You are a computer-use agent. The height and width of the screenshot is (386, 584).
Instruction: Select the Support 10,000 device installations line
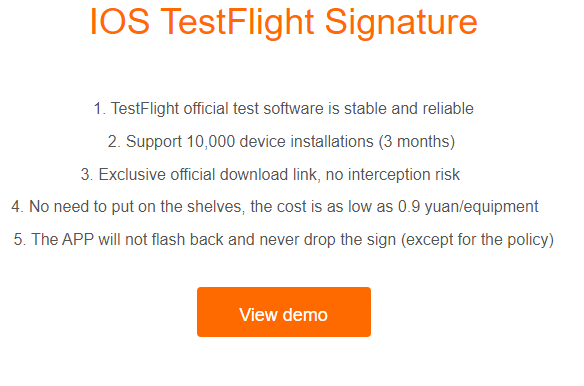(x=282, y=142)
